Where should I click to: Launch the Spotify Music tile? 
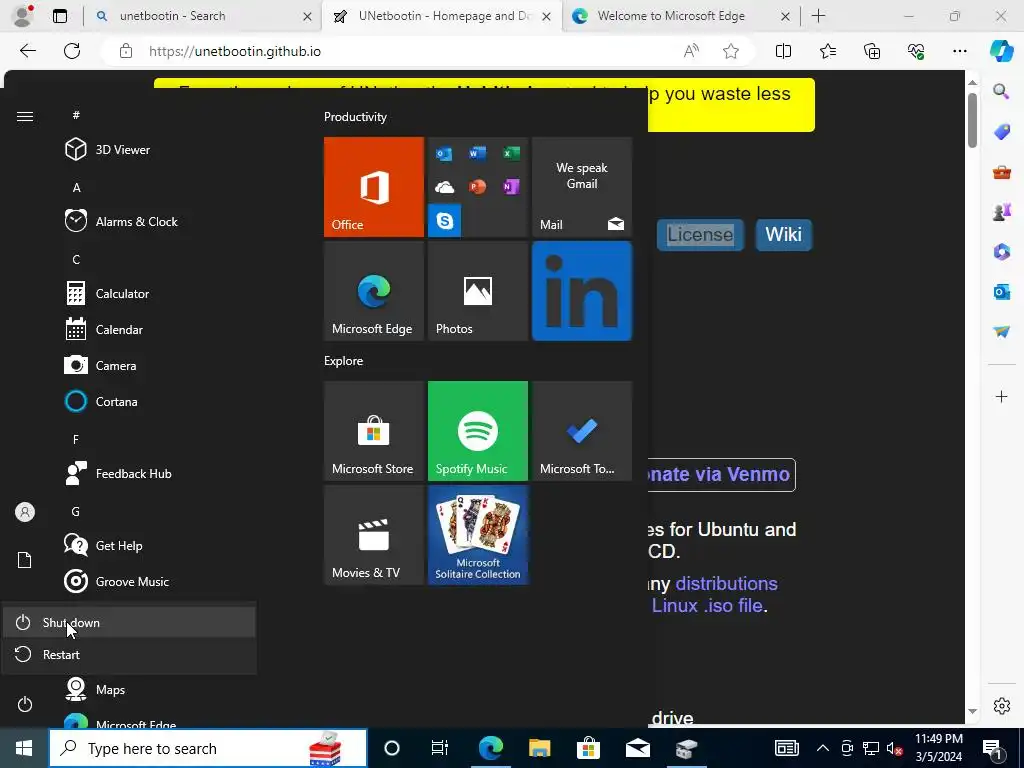pyautogui.click(x=477, y=431)
